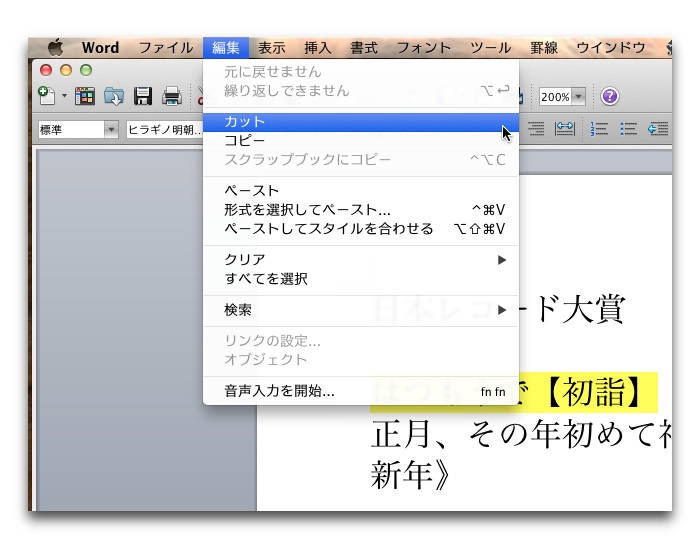Open the arrow beside New Document icon
Image resolution: width=700 pixels, height=547 pixels.
click(64, 96)
